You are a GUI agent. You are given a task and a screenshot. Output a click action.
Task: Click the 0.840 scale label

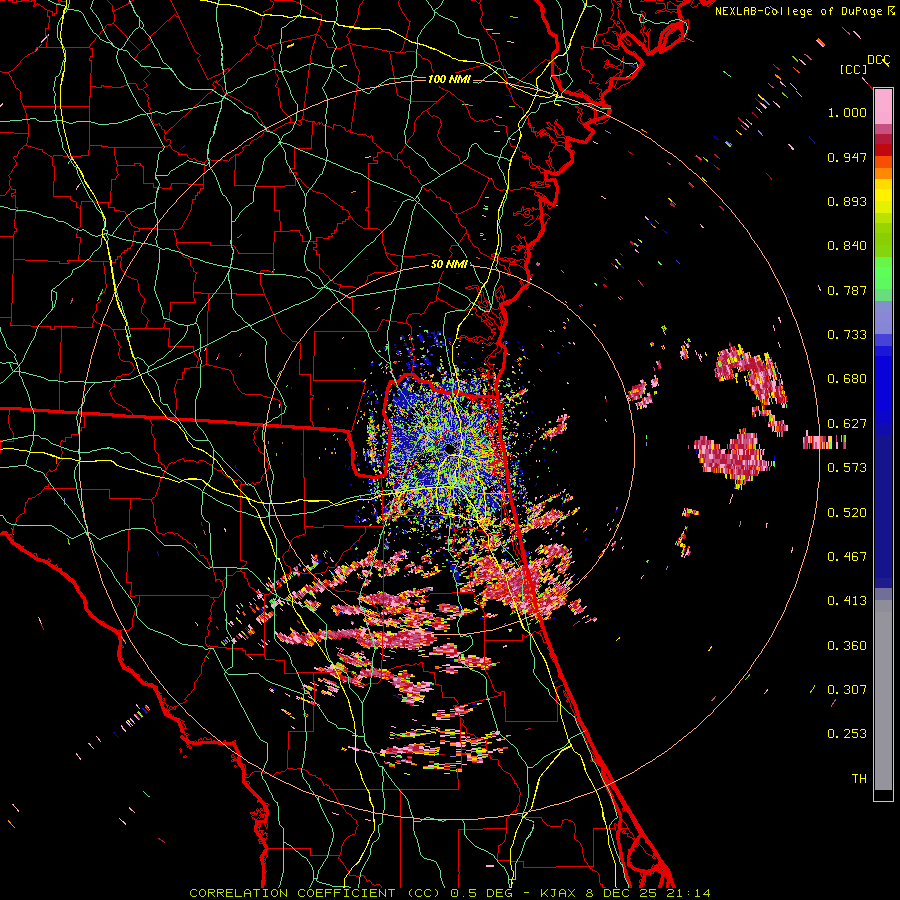click(x=847, y=246)
